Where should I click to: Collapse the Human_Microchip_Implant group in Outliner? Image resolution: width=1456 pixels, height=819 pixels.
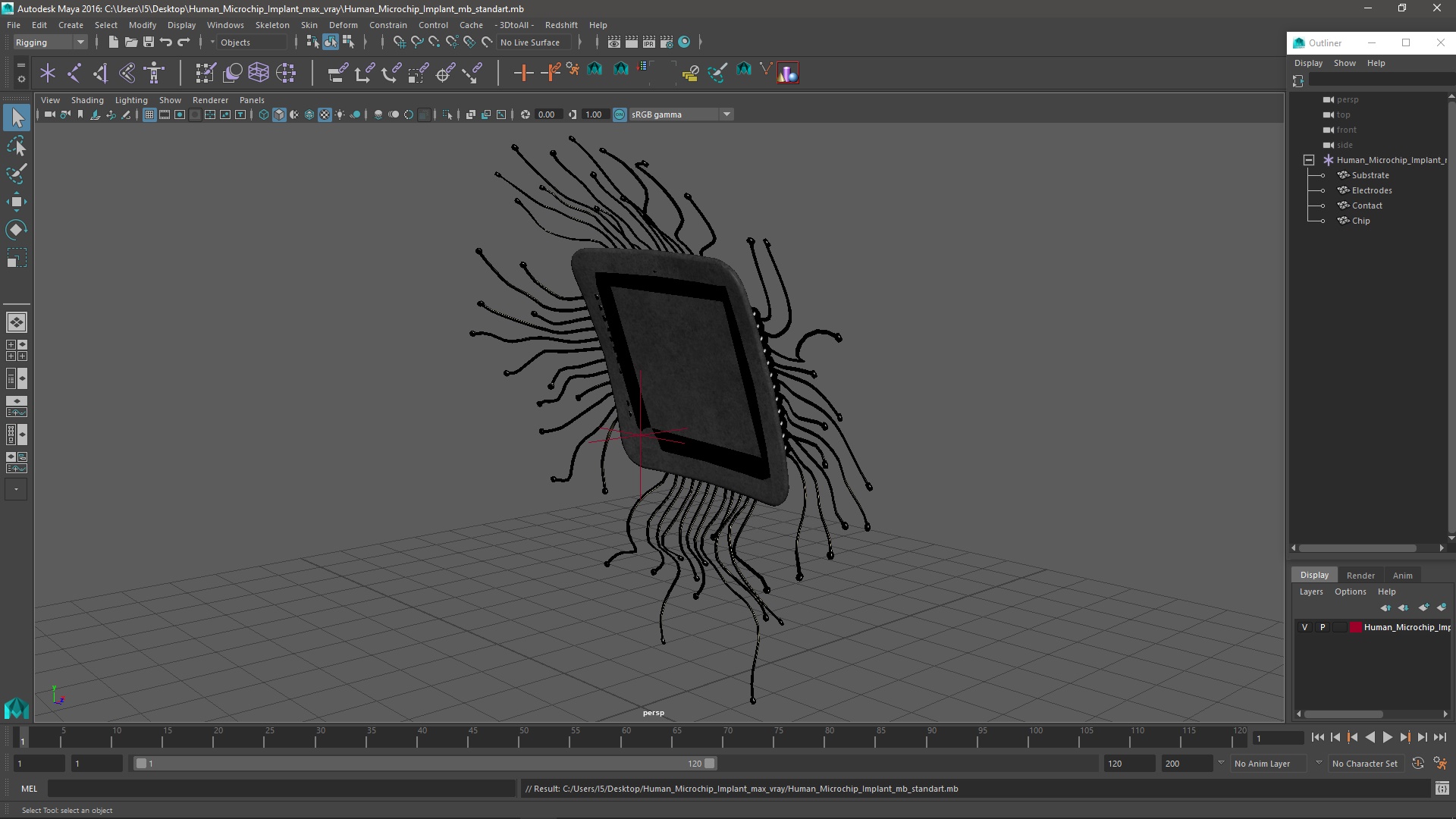[1309, 160]
